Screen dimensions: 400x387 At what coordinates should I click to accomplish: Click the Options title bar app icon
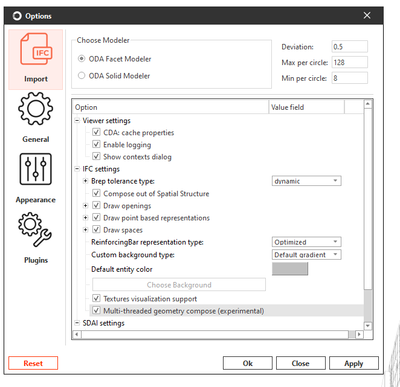(17, 16)
